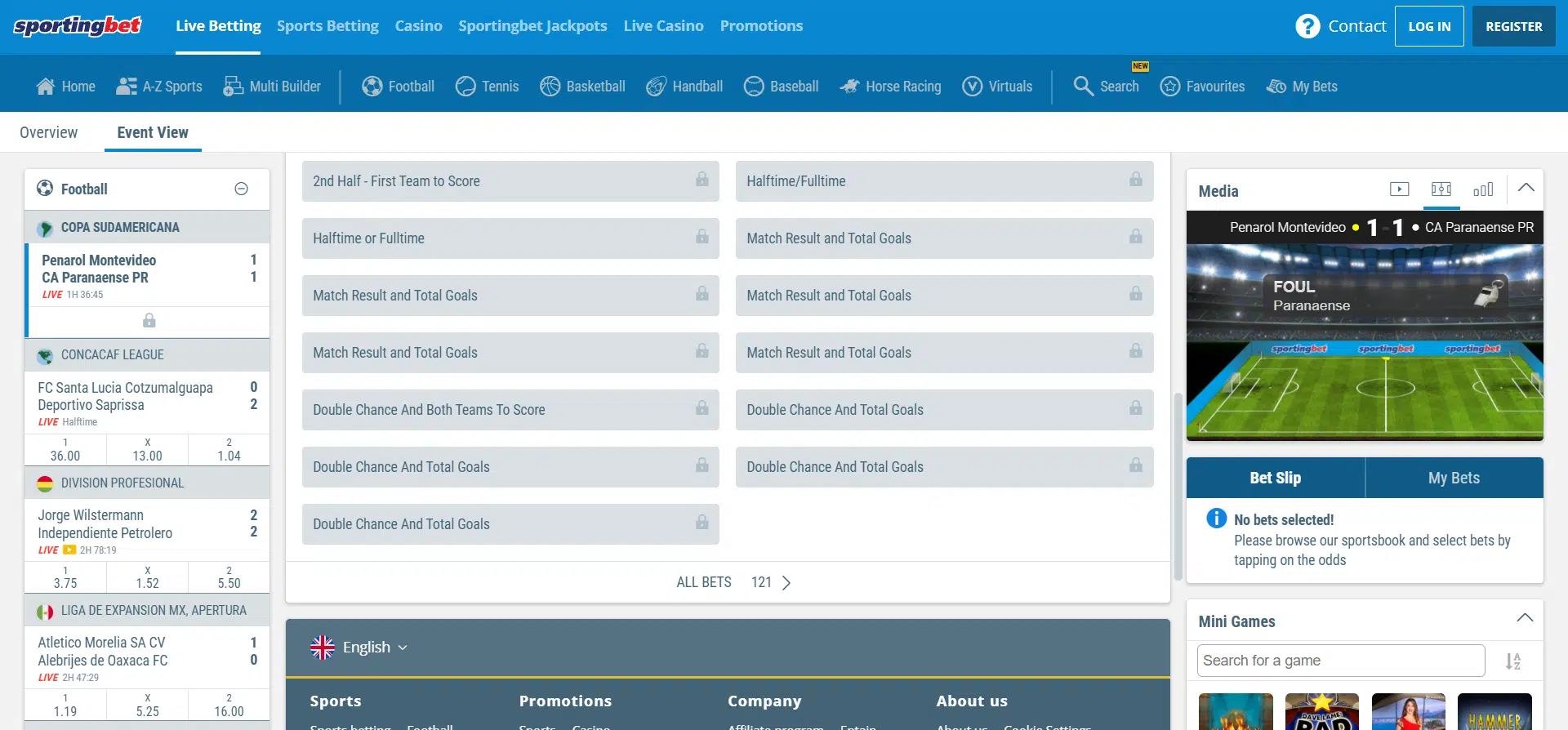Select draw odds 5.25 Morelia match
Screen dimensions: 1568x730
[x=147, y=706]
